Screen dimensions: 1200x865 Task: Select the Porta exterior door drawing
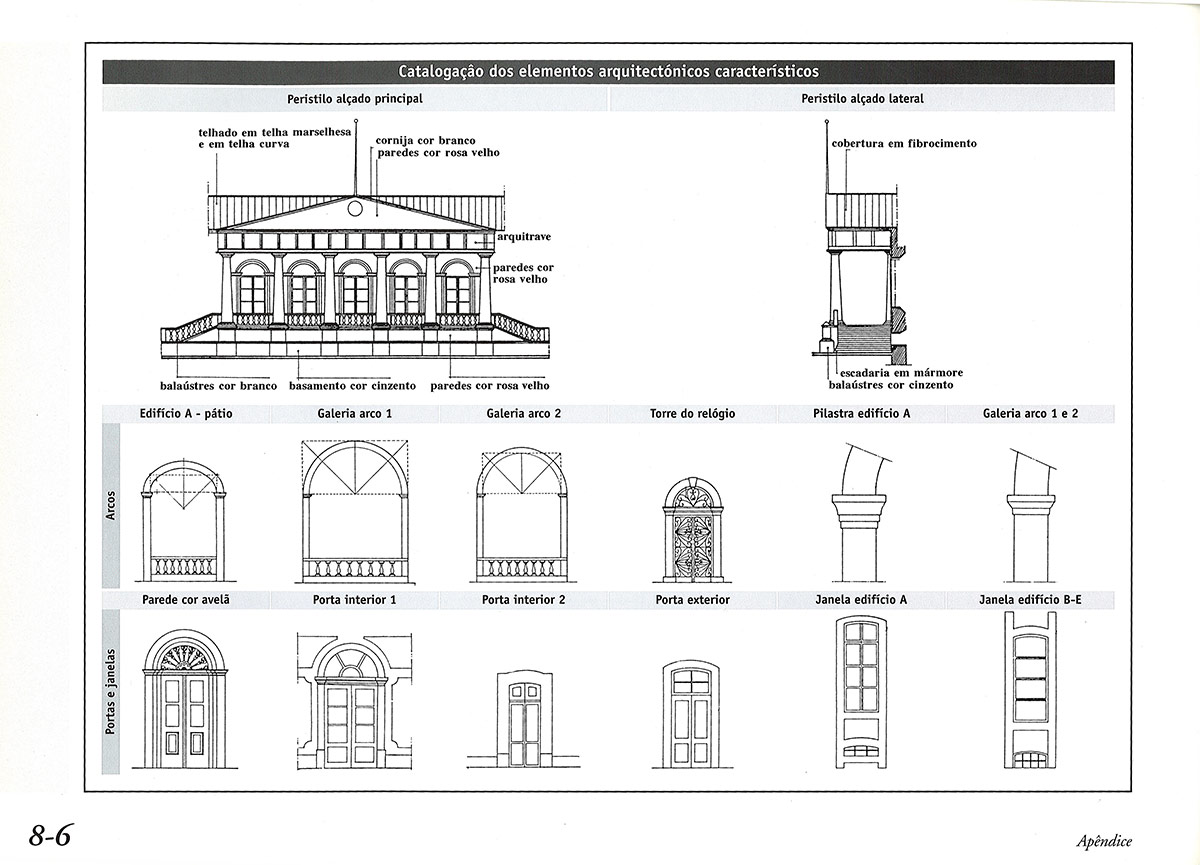pos(692,714)
